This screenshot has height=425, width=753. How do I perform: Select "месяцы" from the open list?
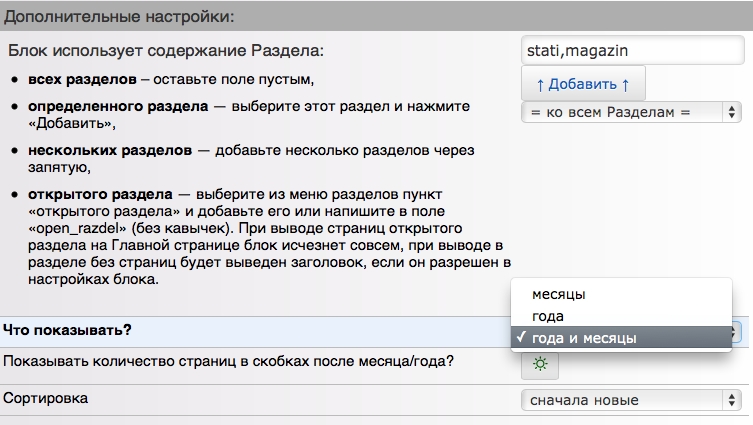[x=559, y=294]
